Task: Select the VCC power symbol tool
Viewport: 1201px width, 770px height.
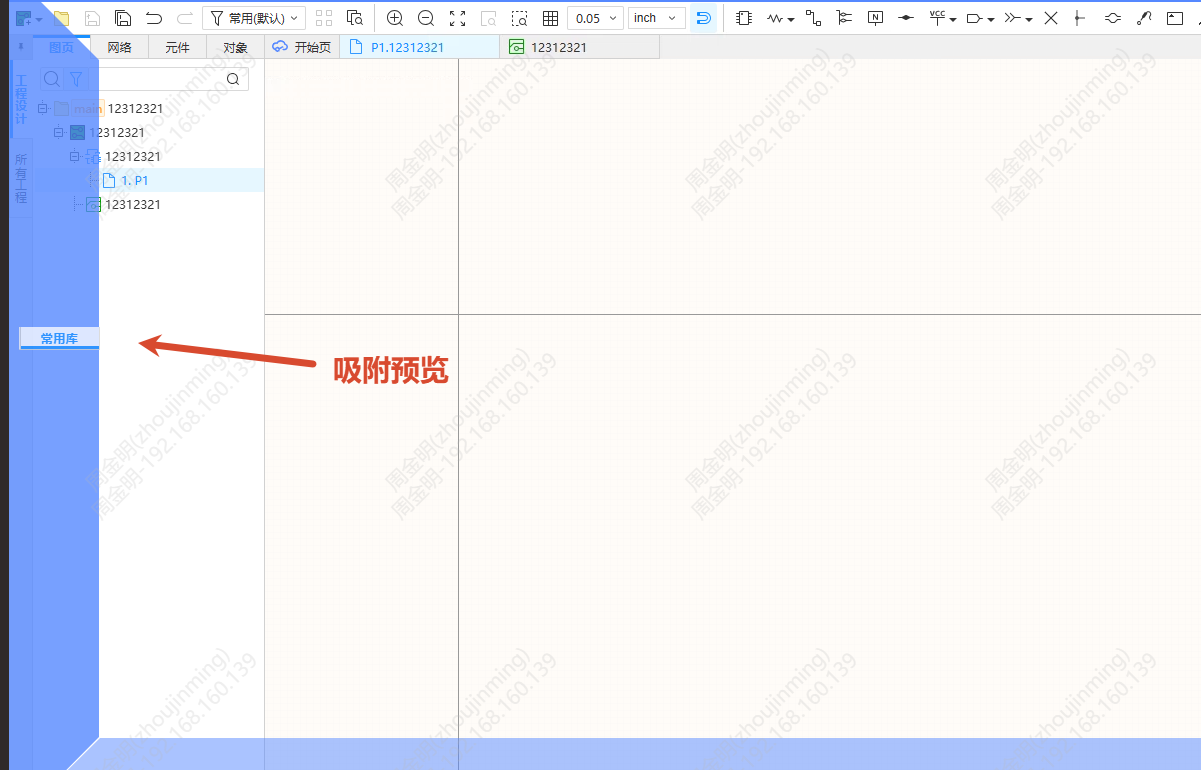Action: point(937,18)
